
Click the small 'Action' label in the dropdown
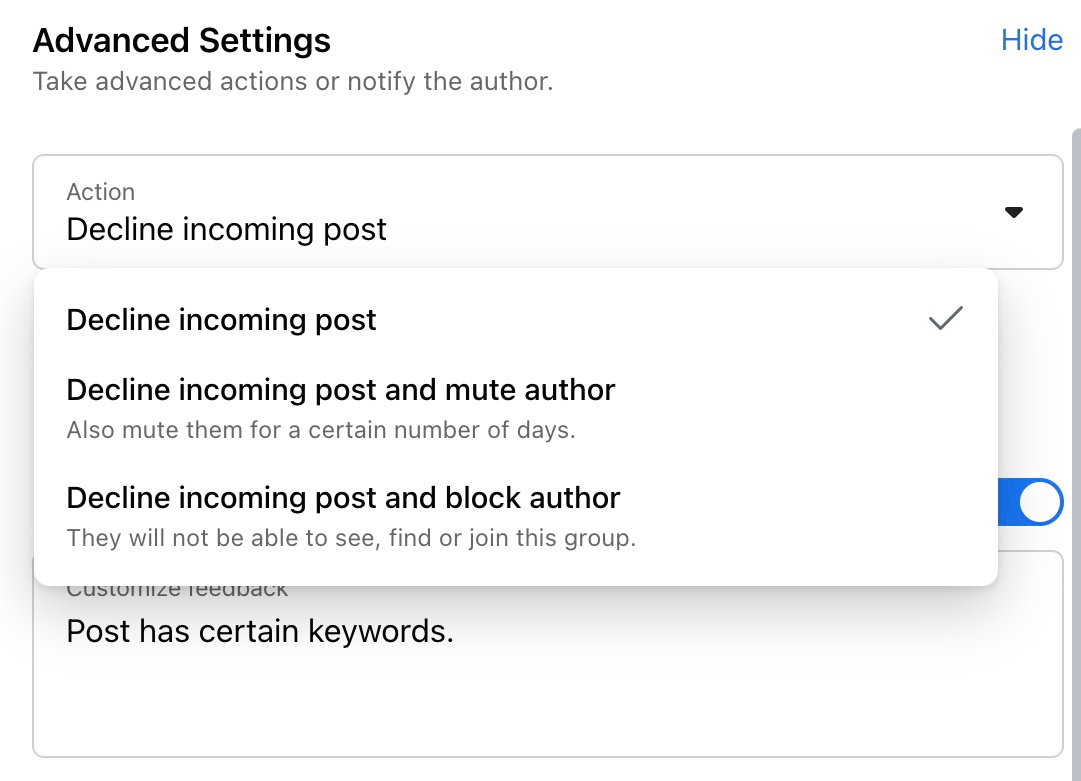pos(101,192)
